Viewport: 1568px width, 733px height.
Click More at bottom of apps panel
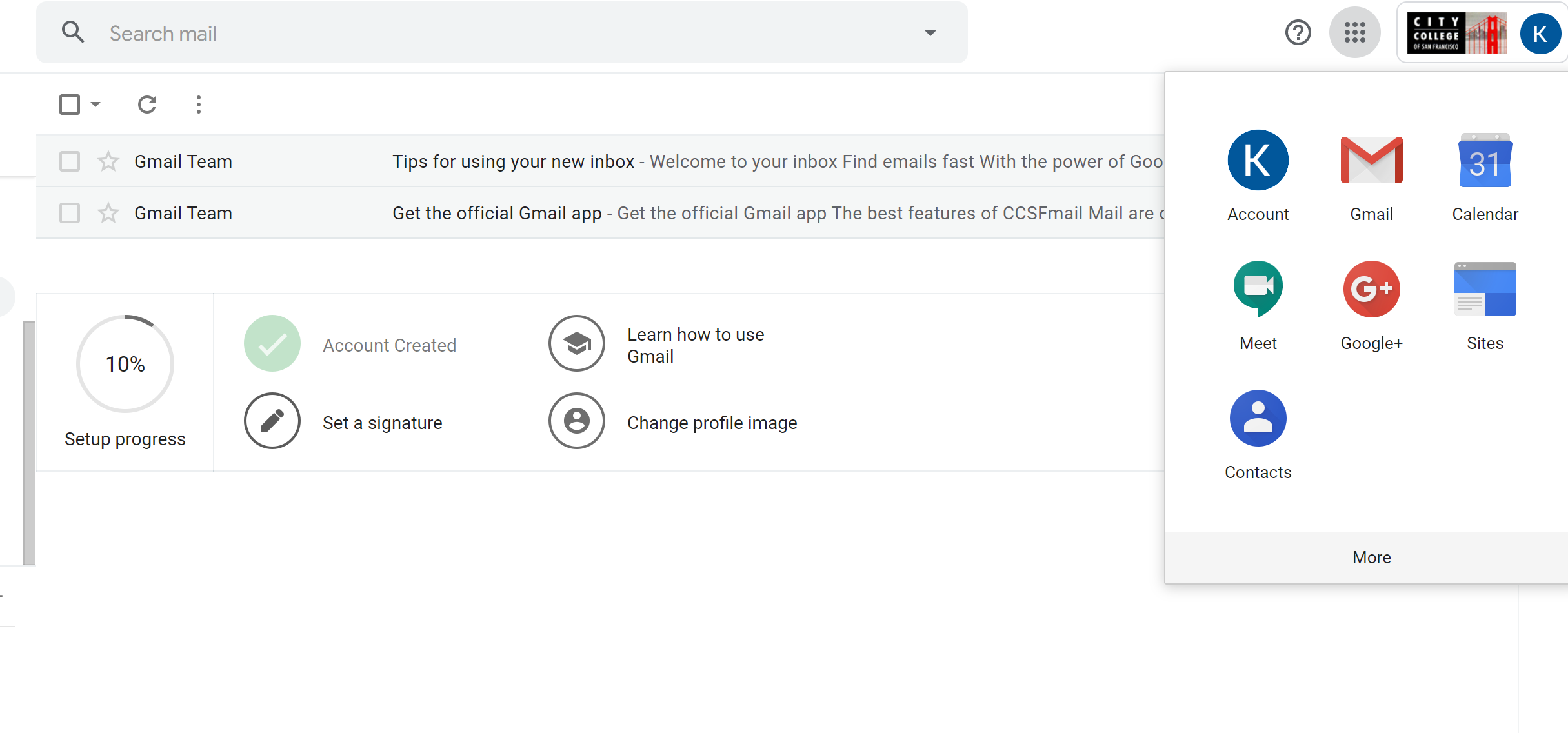pos(1371,557)
